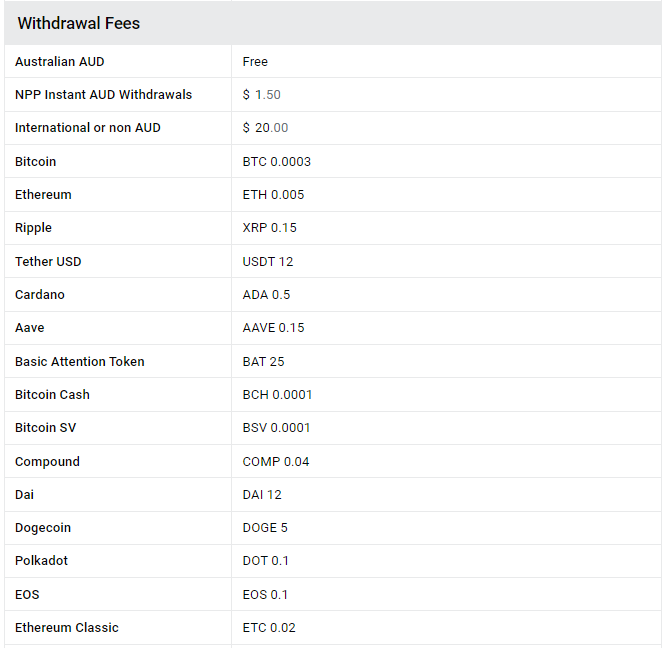The width and height of the screenshot is (666, 648).
Task: Select the Dogecoin row label
Action: click(x=43, y=528)
